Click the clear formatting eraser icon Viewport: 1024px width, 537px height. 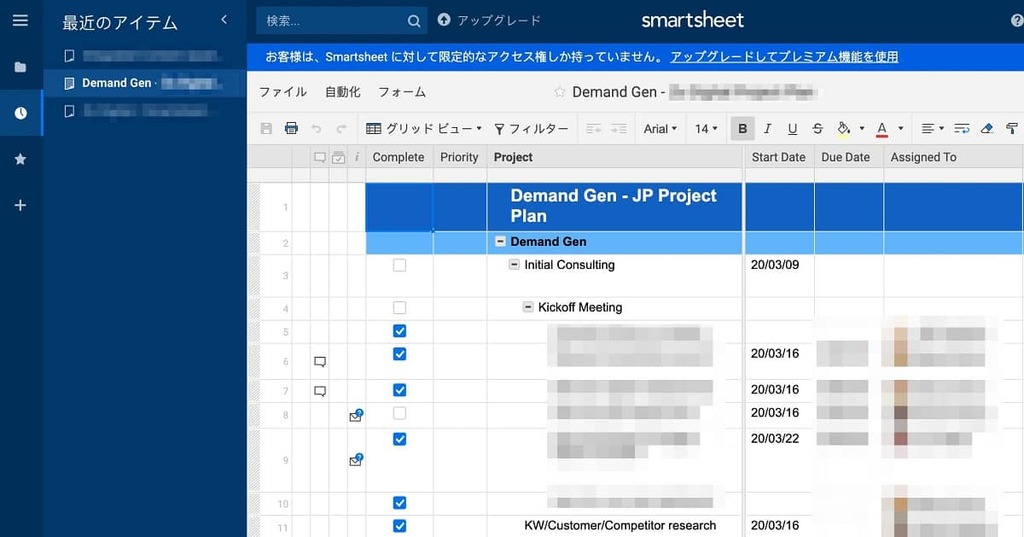[987, 129]
